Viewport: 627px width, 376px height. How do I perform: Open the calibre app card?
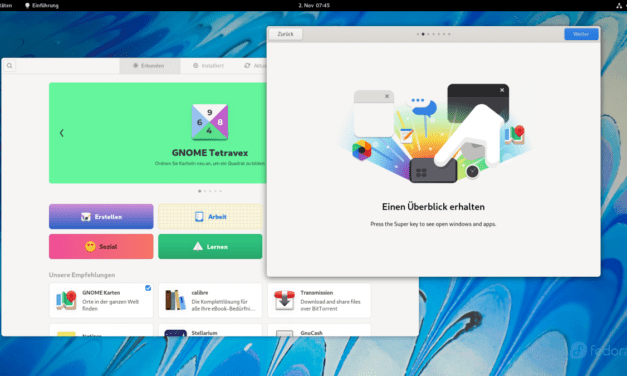click(x=210, y=300)
